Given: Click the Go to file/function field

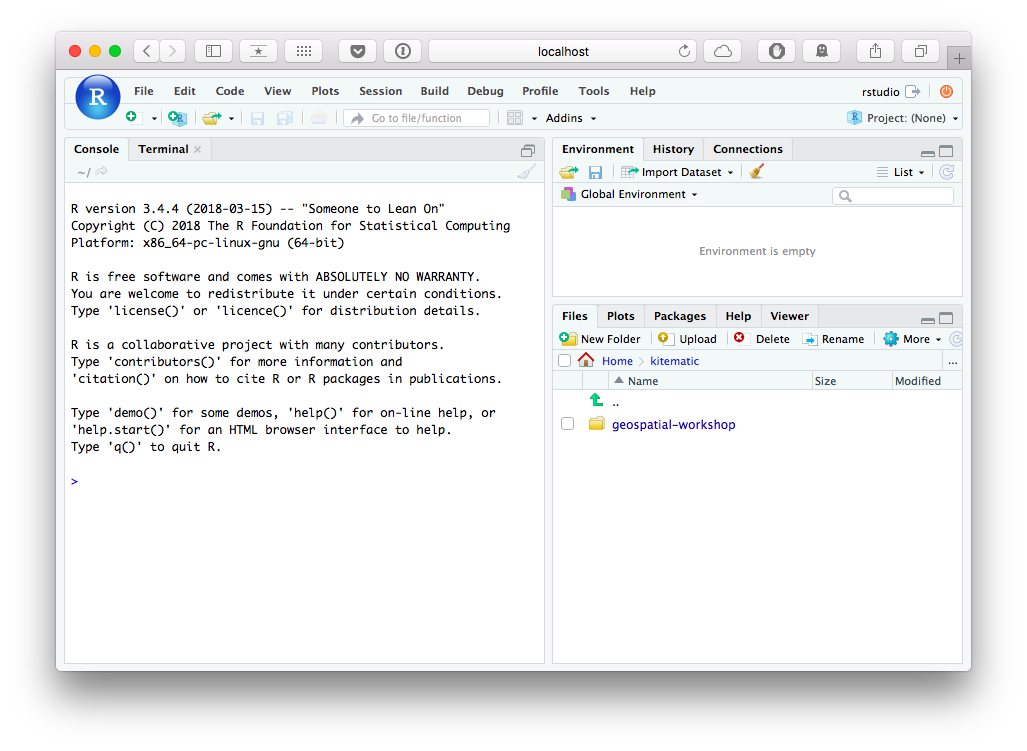Looking at the screenshot, I should (417, 118).
